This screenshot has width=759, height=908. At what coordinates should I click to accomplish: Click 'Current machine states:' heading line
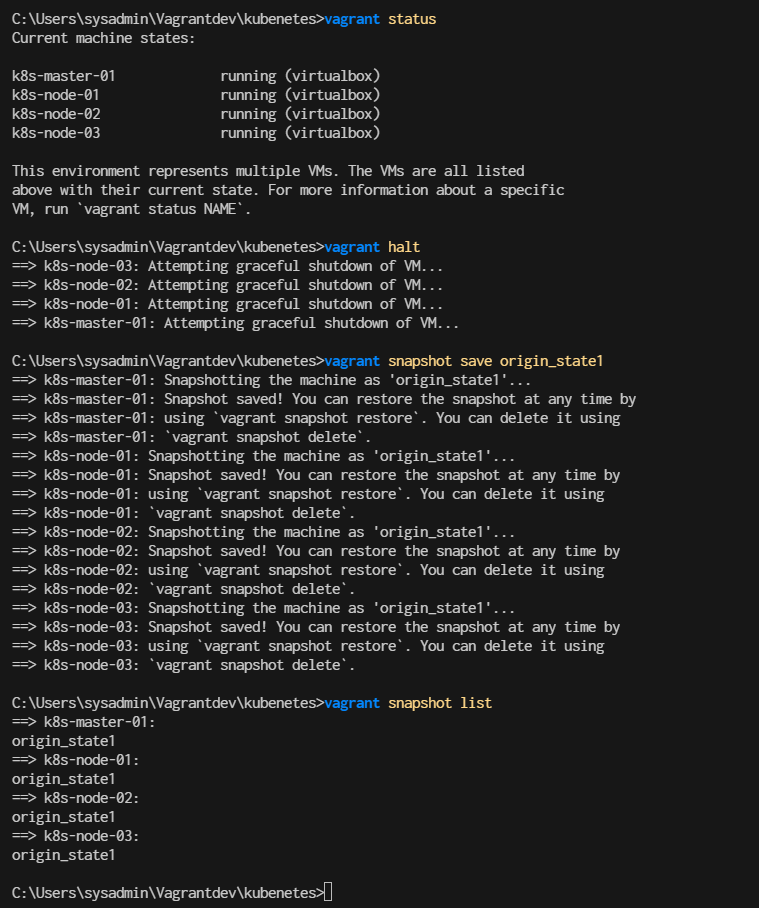click(104, 38)
